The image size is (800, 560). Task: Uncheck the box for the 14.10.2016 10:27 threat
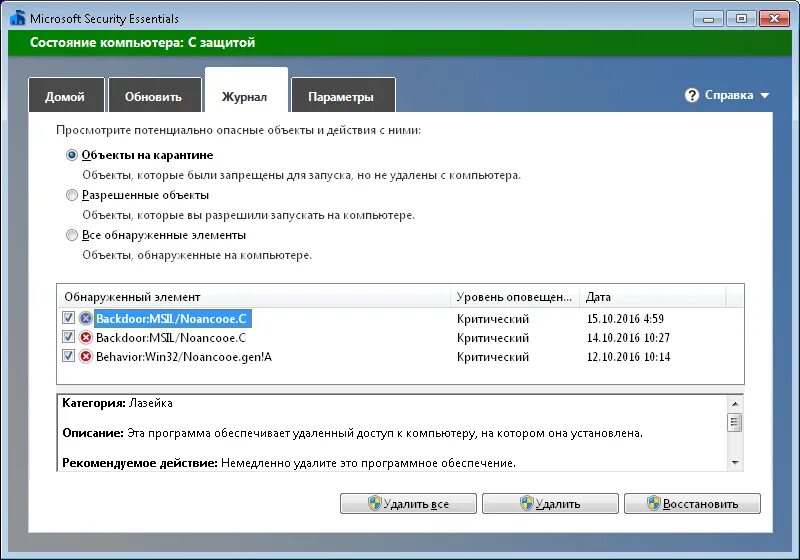coord(68,337)
